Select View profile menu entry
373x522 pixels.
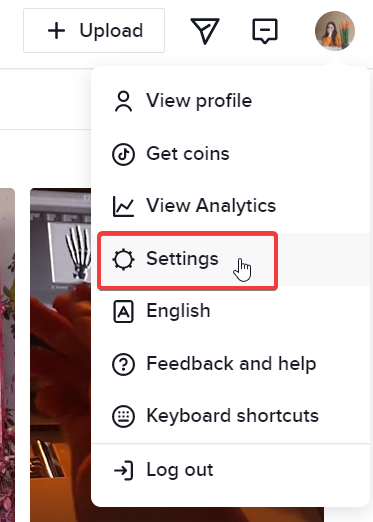coord(230,101)
